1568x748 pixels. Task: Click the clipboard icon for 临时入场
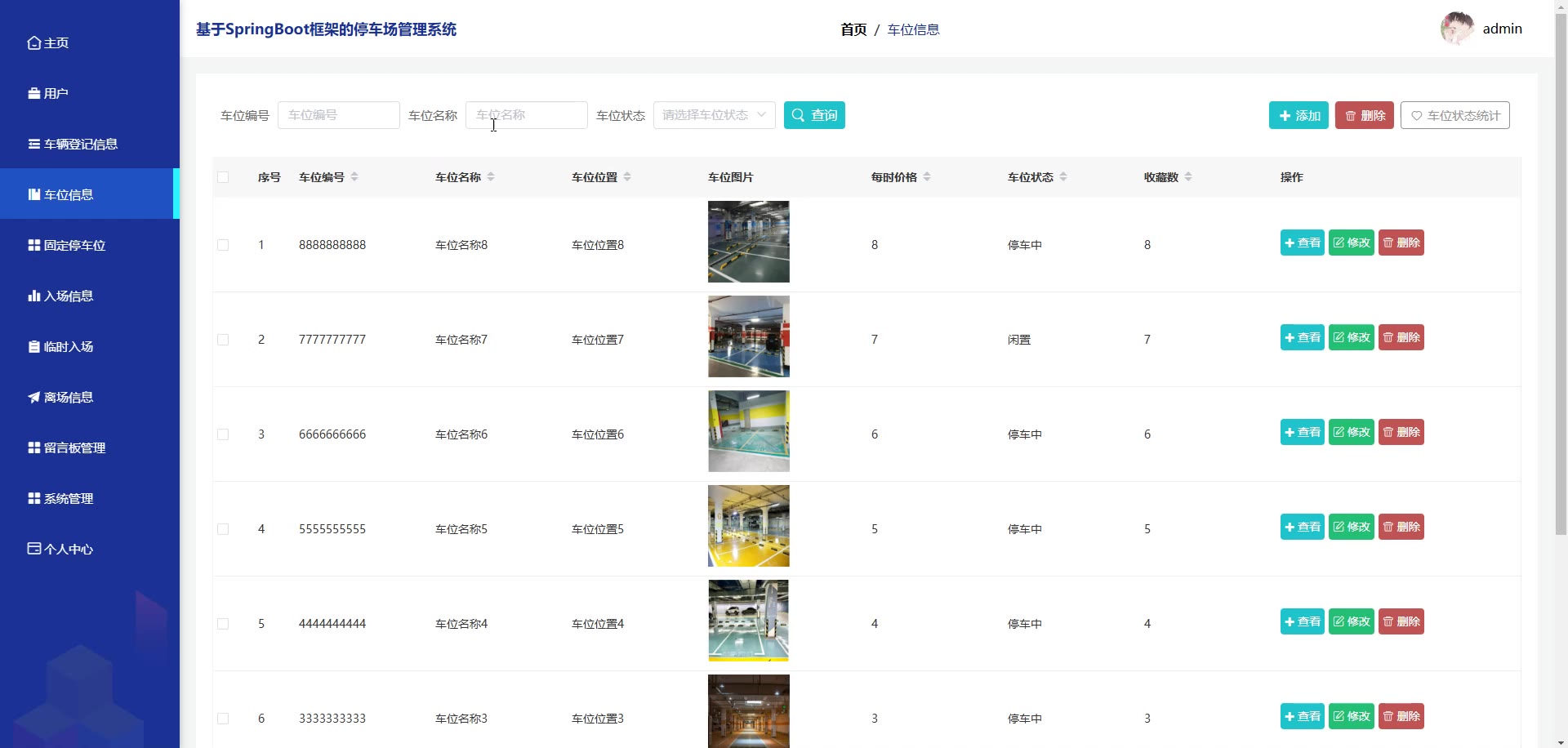coord(33,347)
